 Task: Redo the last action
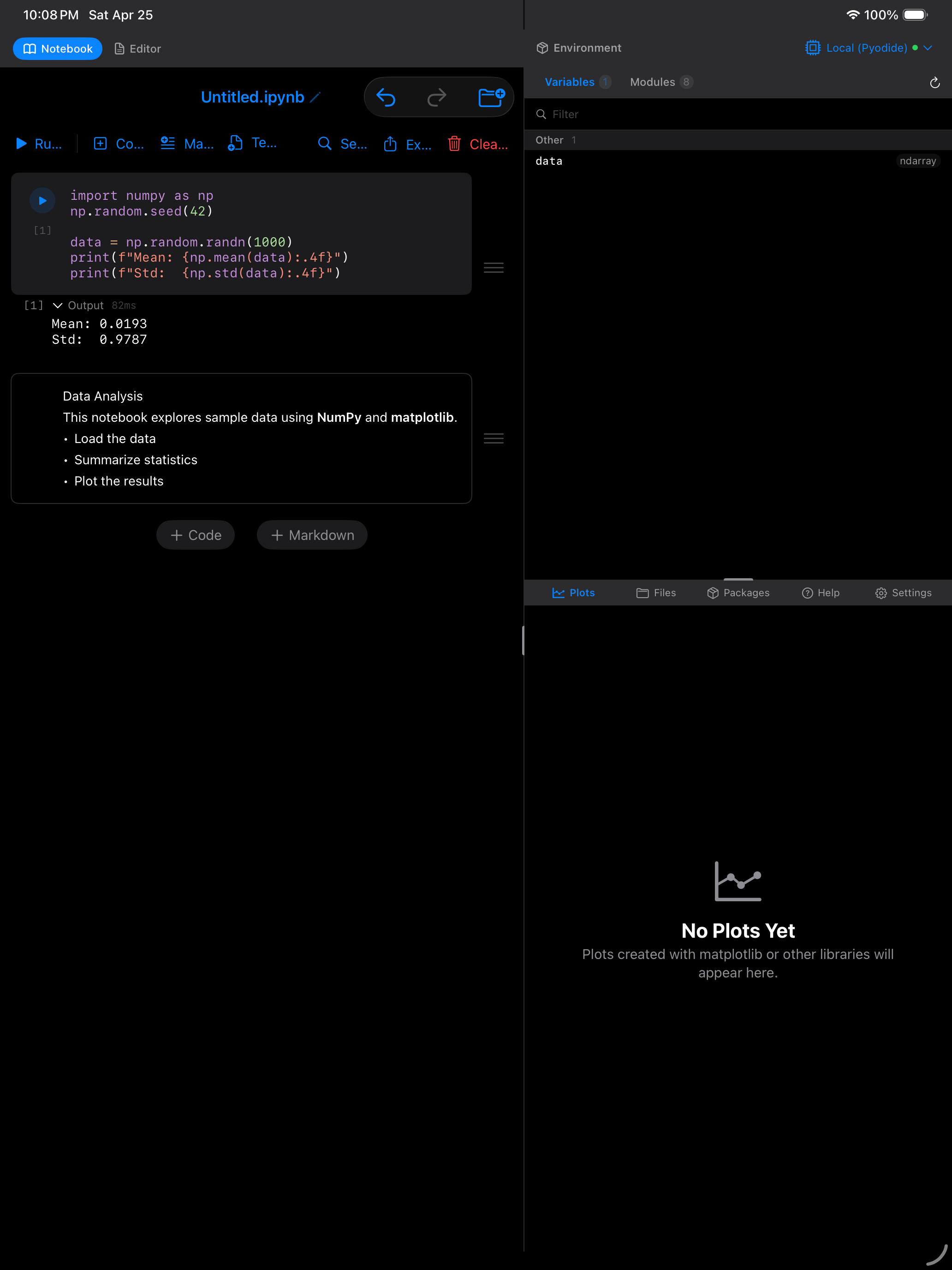coord(437,97)
